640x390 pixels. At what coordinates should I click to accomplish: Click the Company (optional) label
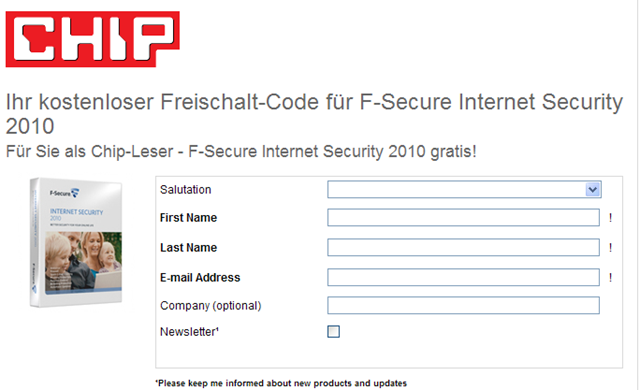[x=211, y=306]
